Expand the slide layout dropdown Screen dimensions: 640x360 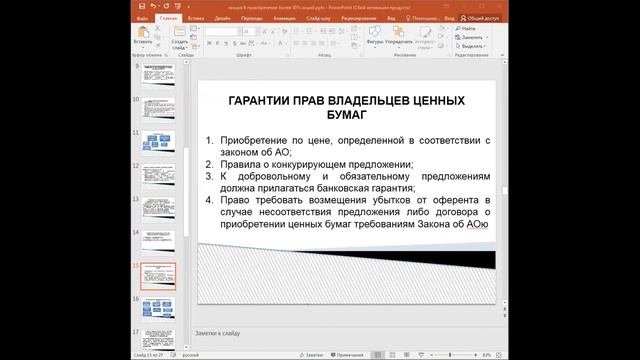coord(195,29)
